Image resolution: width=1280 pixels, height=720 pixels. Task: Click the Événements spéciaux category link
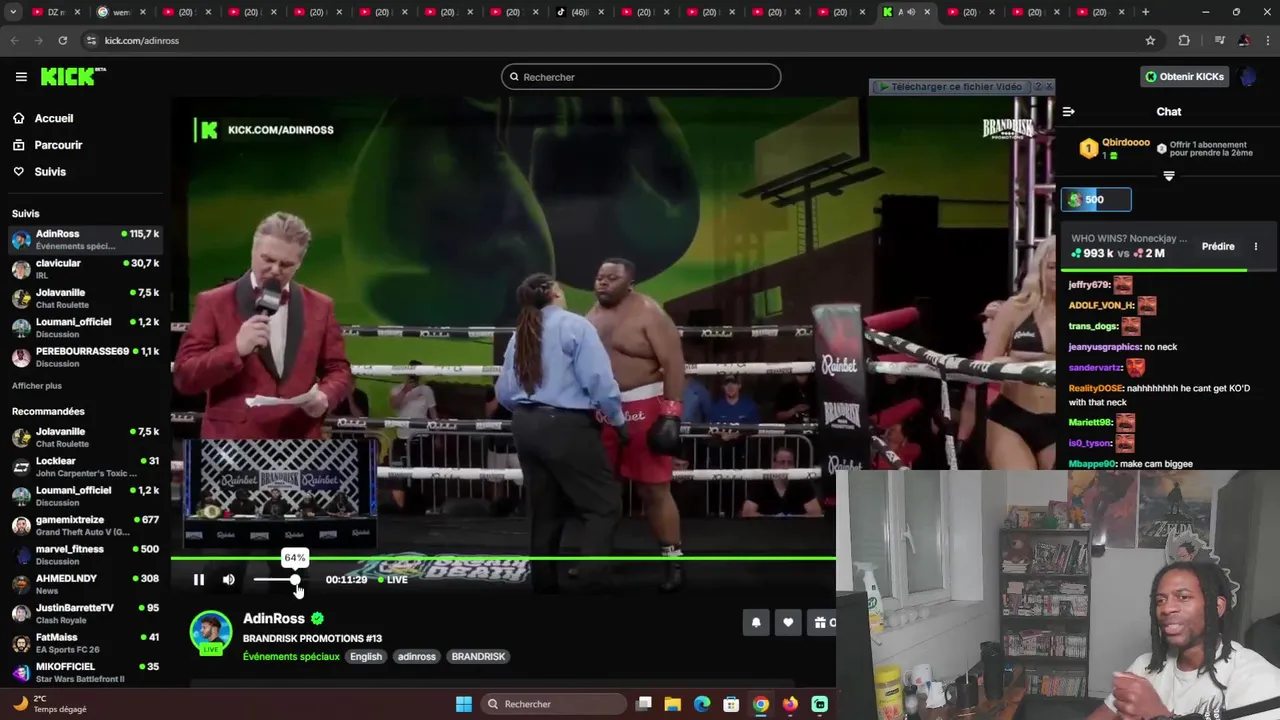click(x=291, y=657)
